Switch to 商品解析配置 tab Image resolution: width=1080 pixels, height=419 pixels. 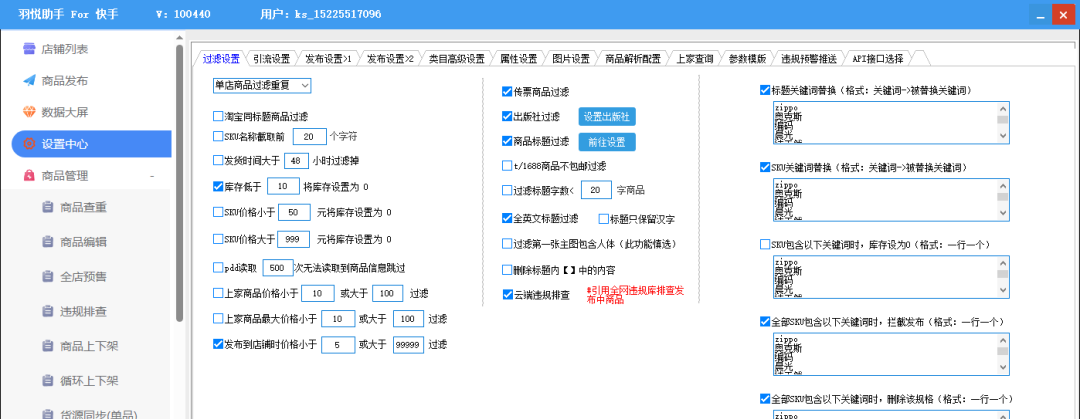pyautogui.click(x=632, y=59)
